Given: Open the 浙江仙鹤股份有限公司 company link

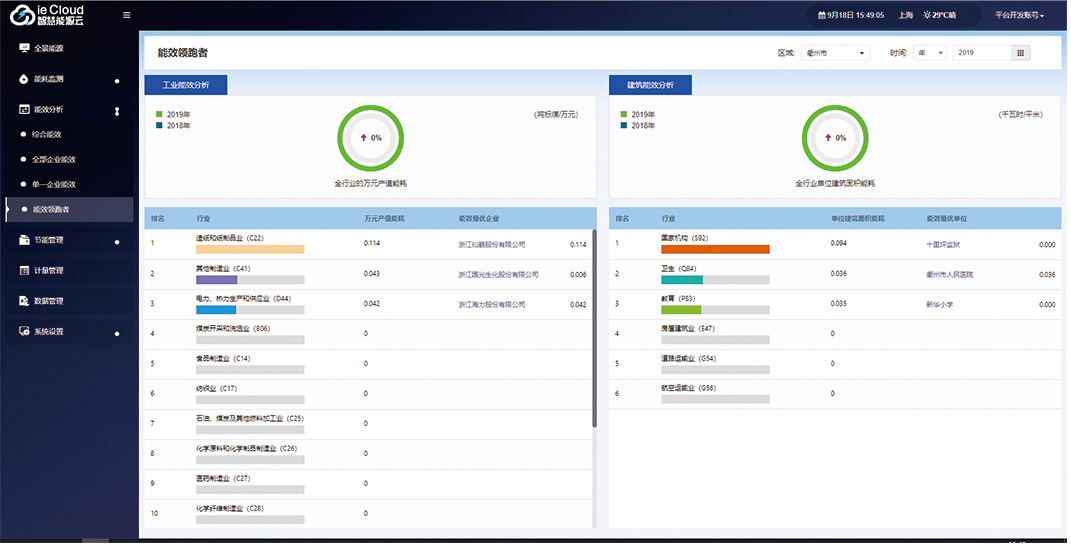Looking at the screenshot, I should (x=492, y=244).
